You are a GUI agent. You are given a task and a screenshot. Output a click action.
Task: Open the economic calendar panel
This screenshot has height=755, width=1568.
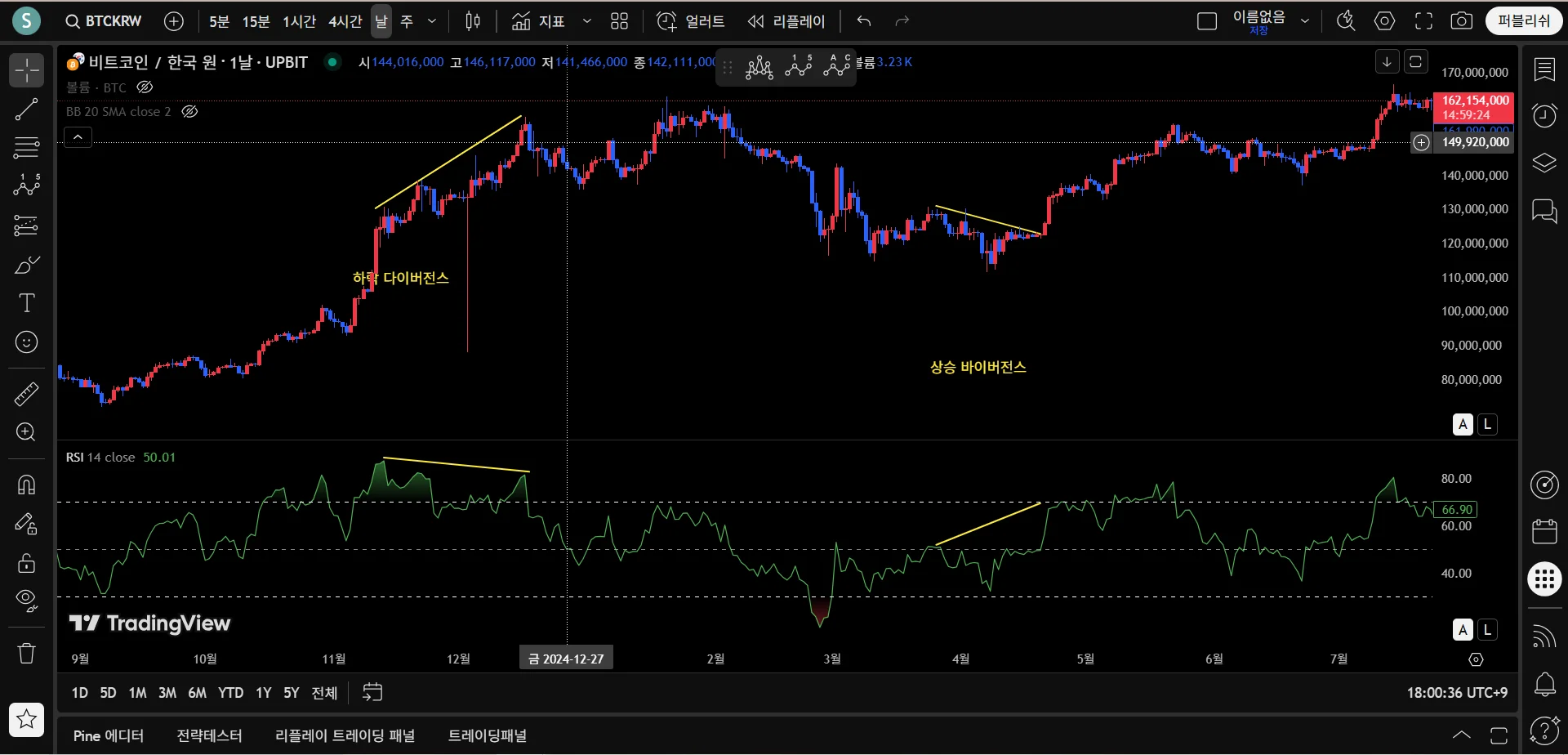[1544, 531]
